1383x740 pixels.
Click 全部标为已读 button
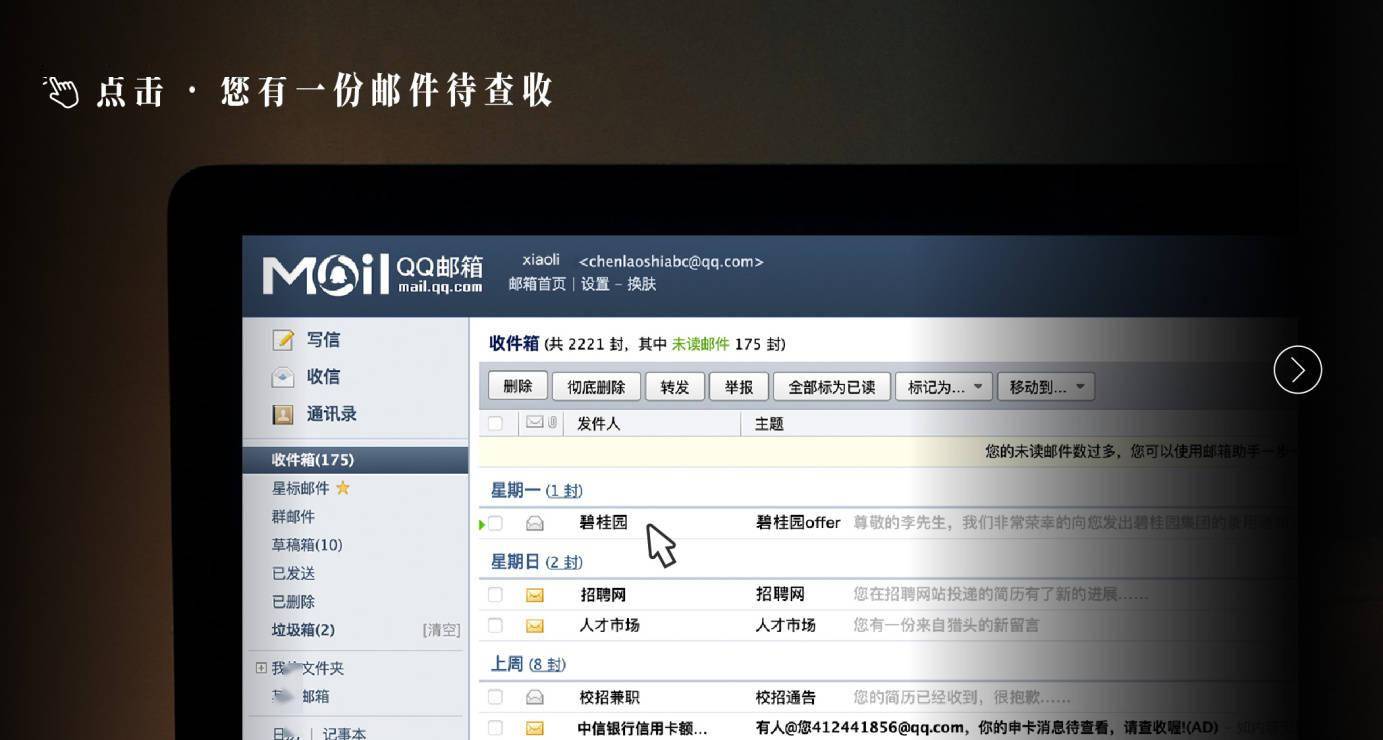click(832, 387)
